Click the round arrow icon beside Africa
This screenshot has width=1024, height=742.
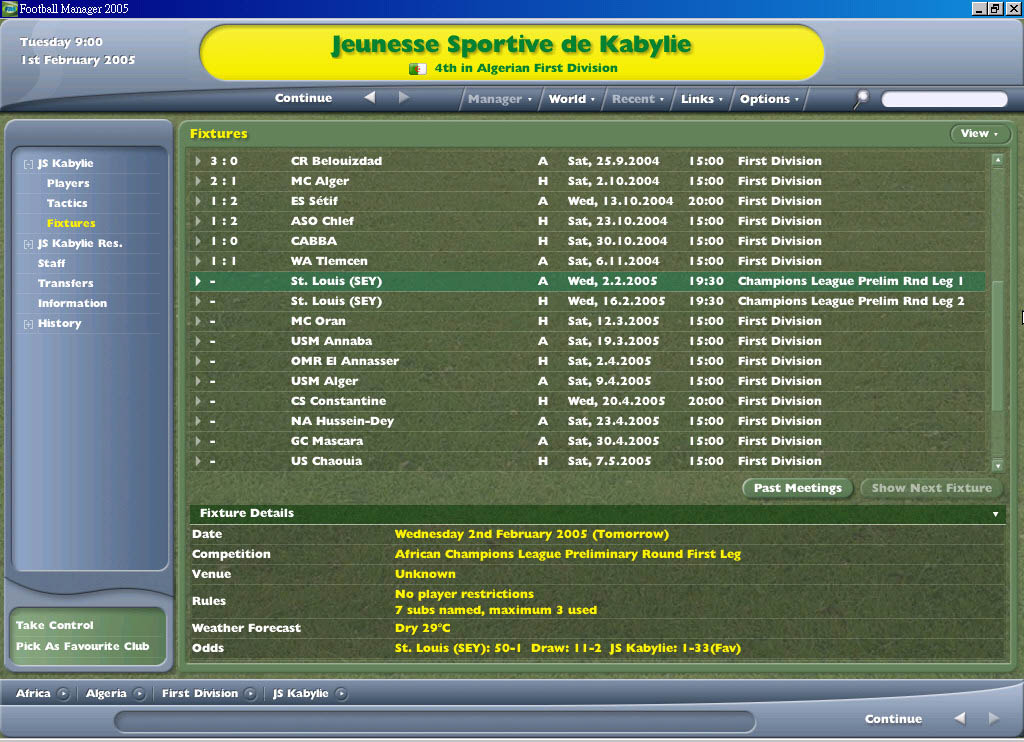tap(64, 694)
